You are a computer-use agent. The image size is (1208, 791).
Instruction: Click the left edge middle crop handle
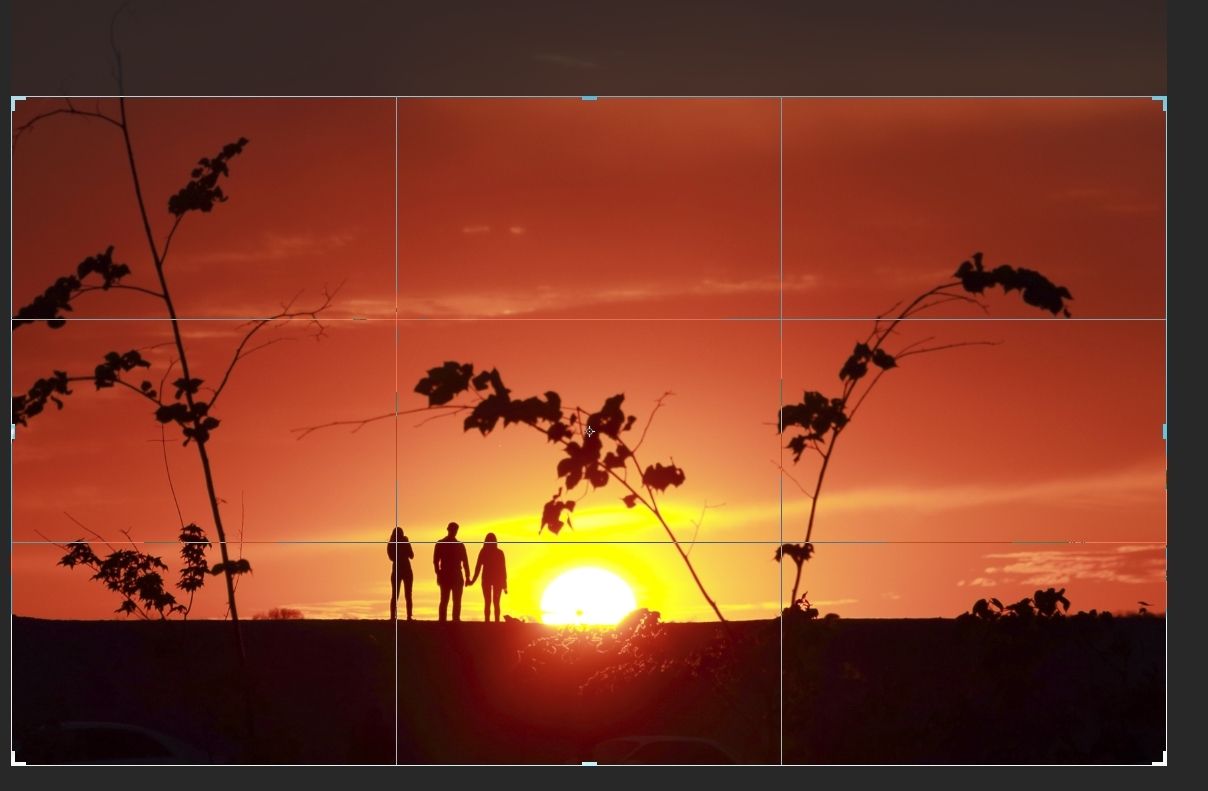tap(13, 431)
